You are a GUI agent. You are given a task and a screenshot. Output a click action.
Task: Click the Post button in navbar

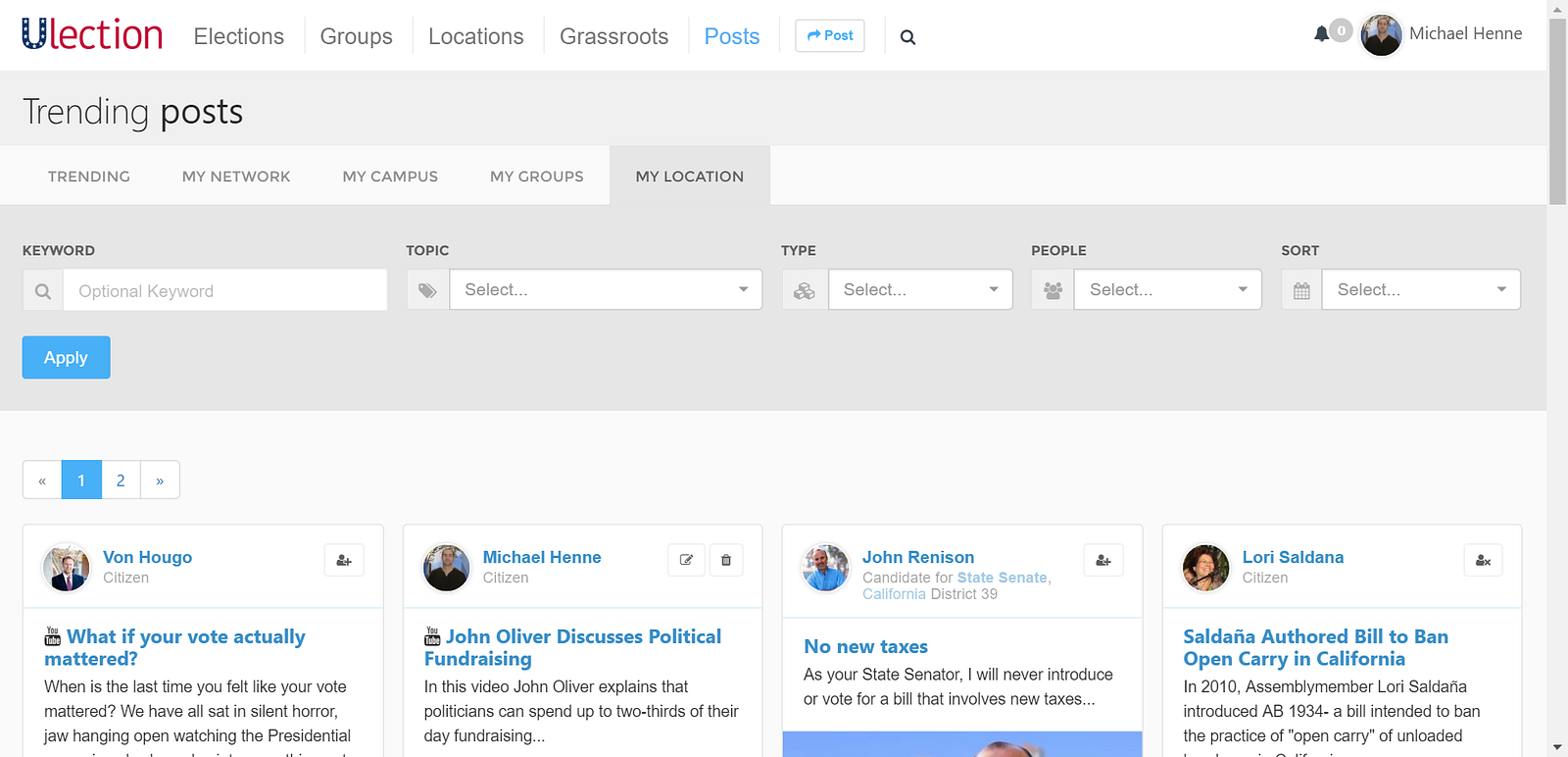tap(830, 35)
